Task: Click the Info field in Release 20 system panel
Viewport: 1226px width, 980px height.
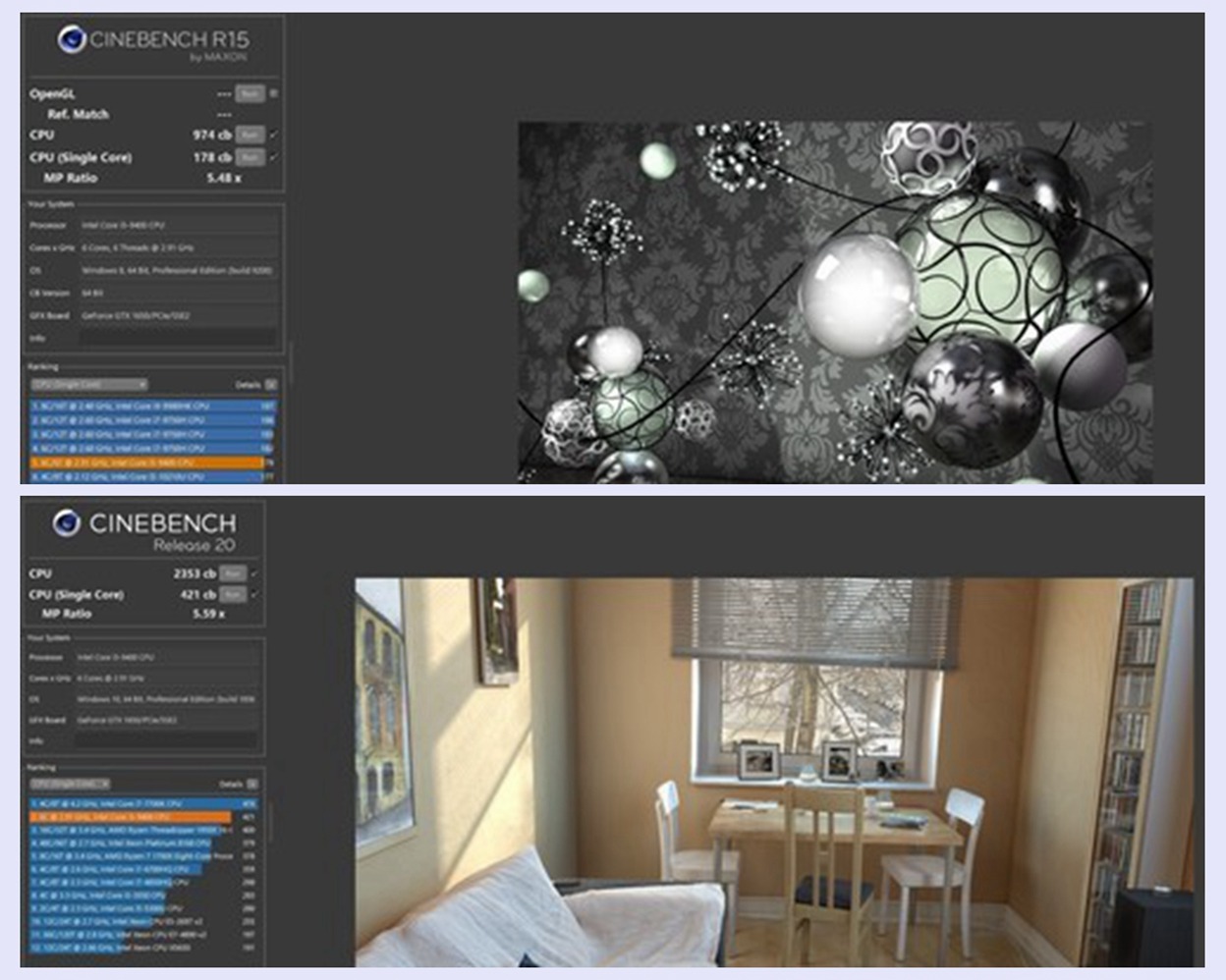Action: point(167,740)
